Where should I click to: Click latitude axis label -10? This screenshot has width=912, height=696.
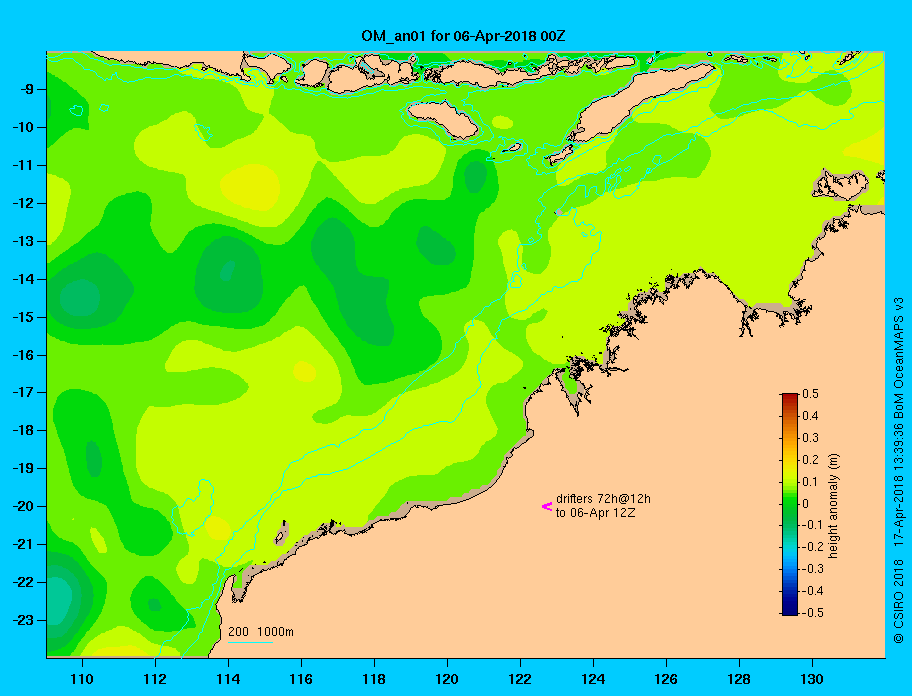[23, 127]
